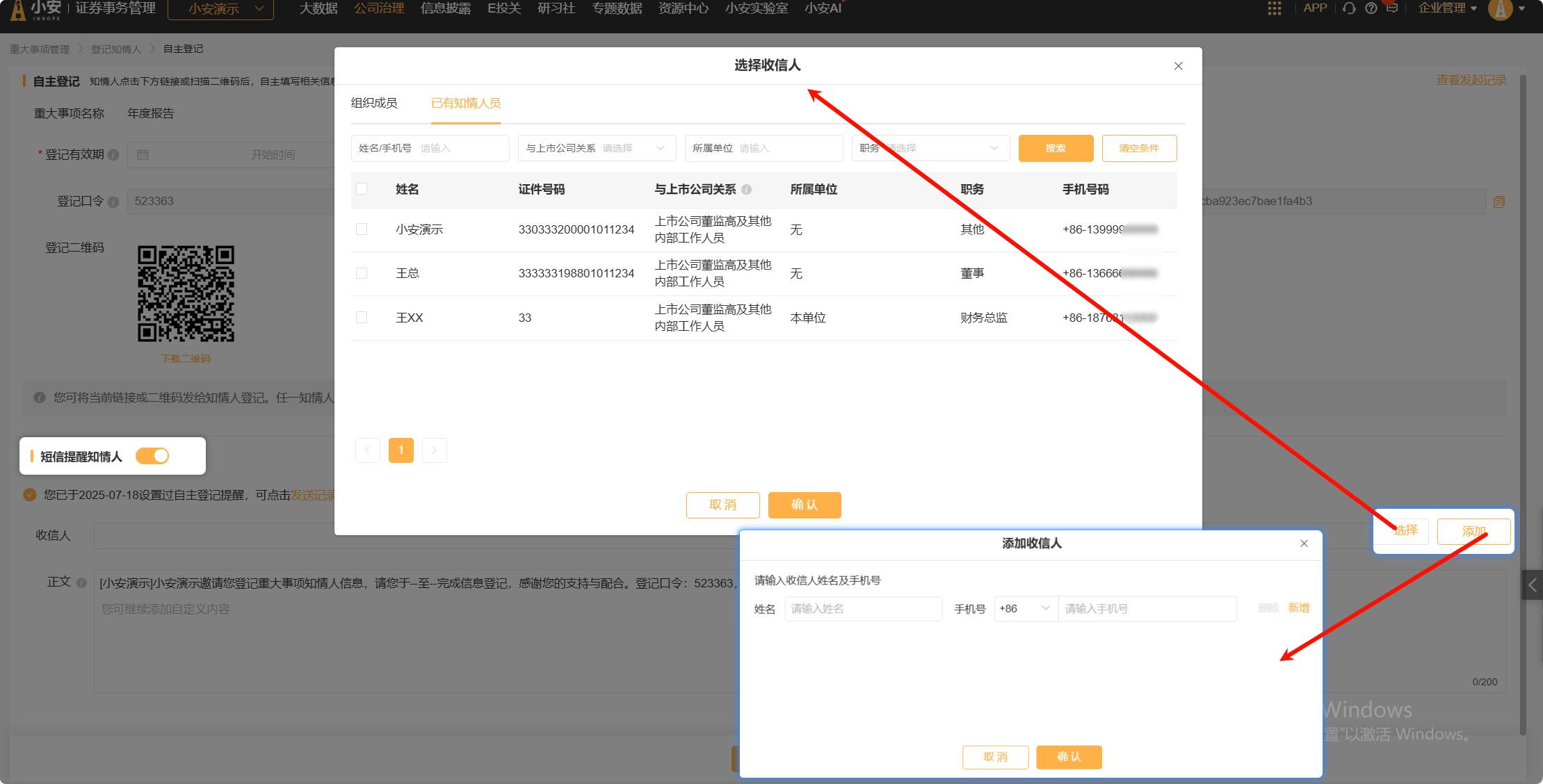Open the messages chat icon
1543x784 pixels.
click(x=1391, y=8)
